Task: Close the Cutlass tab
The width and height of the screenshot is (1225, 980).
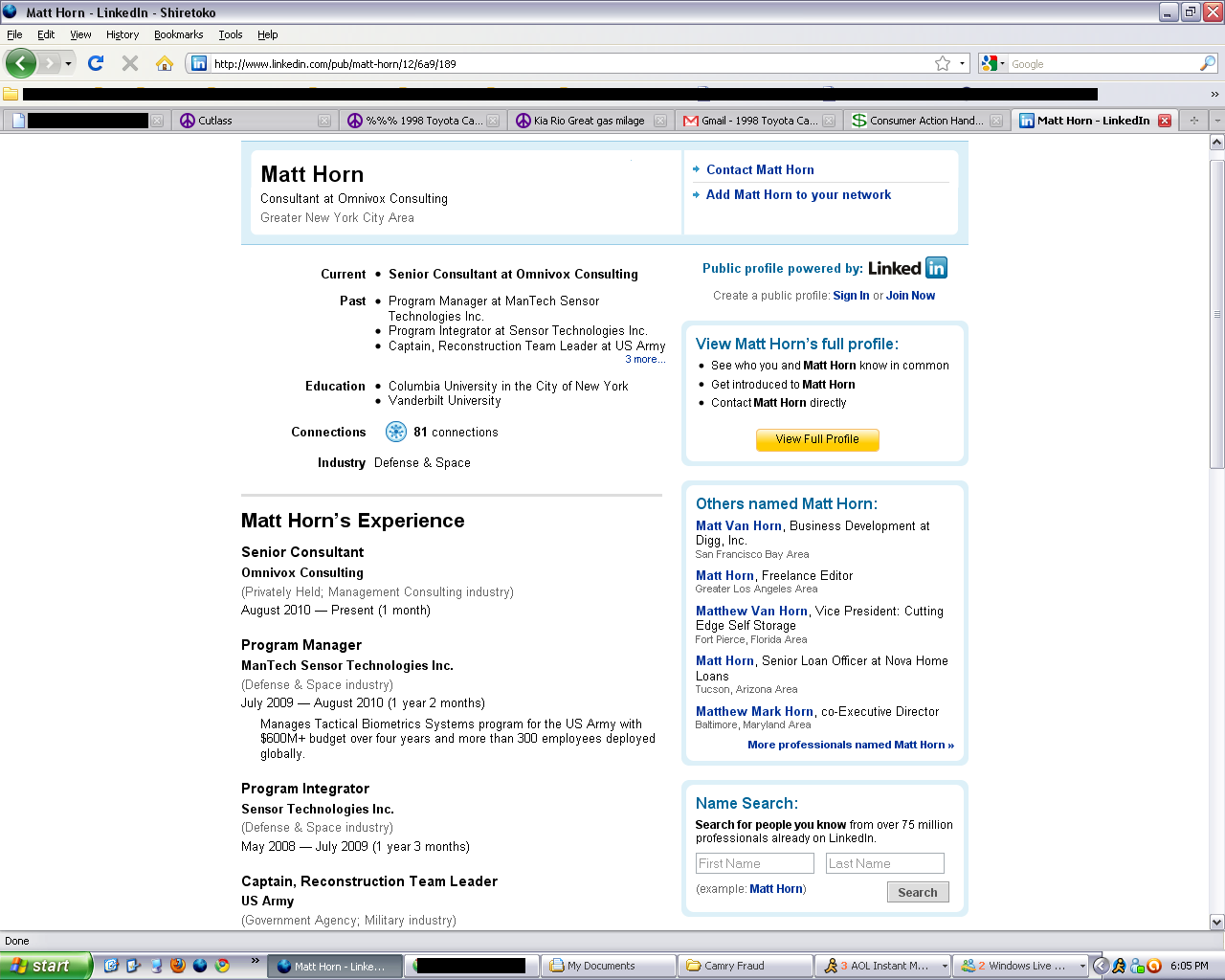Action: [x=324, y=121]
